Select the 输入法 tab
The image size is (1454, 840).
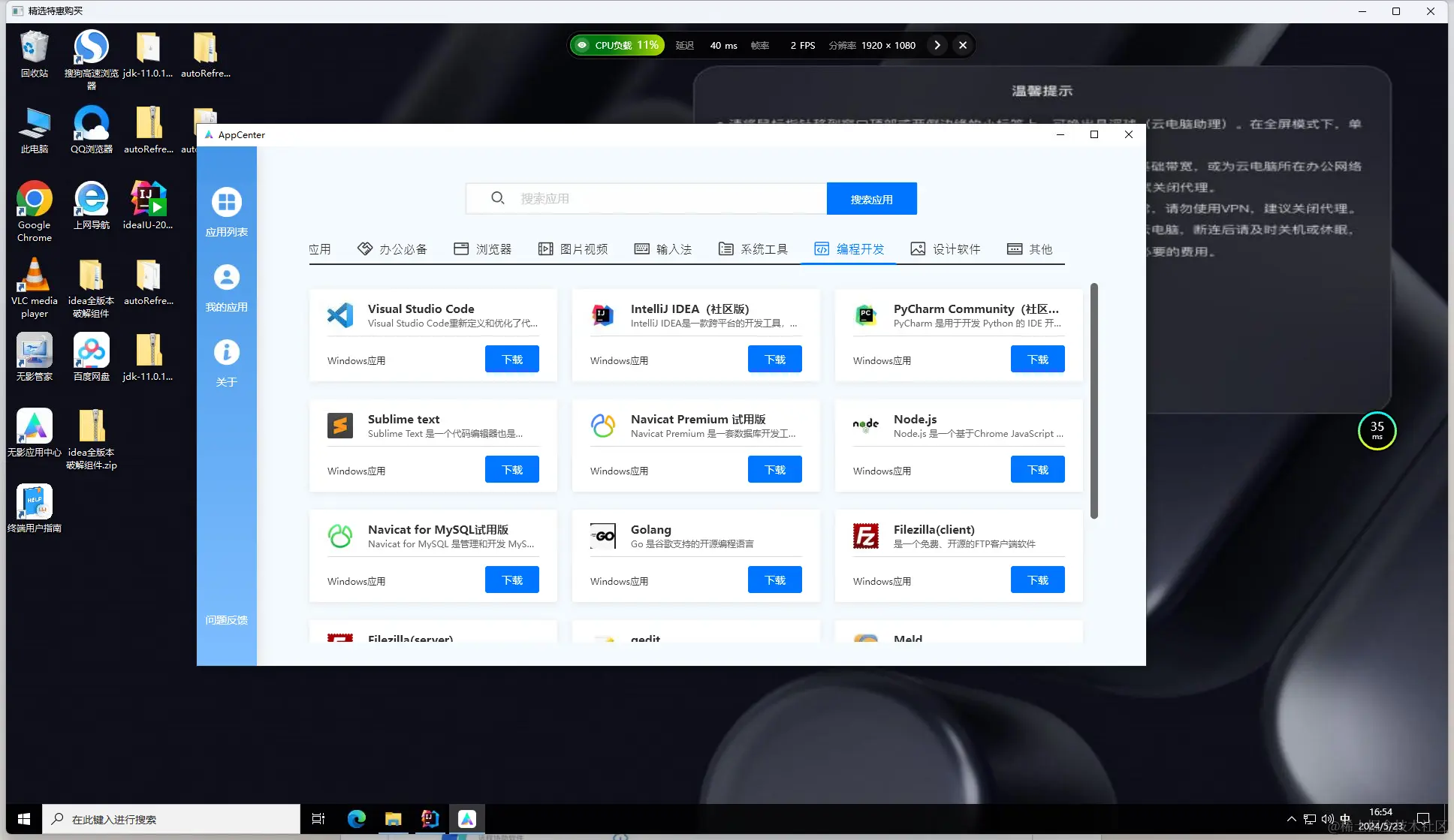point(663,249)
